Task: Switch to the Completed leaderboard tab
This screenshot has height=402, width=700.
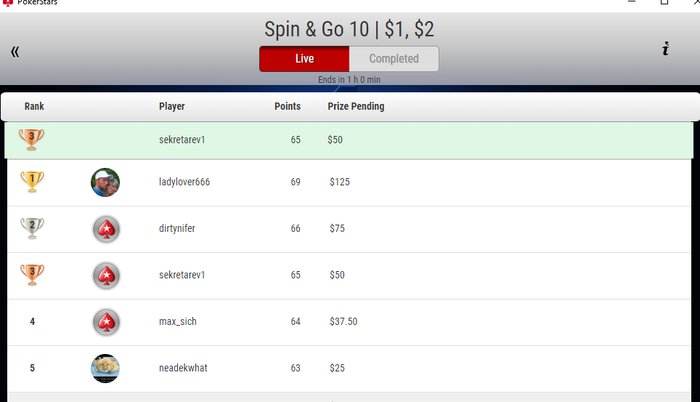Action: [394, 59]
